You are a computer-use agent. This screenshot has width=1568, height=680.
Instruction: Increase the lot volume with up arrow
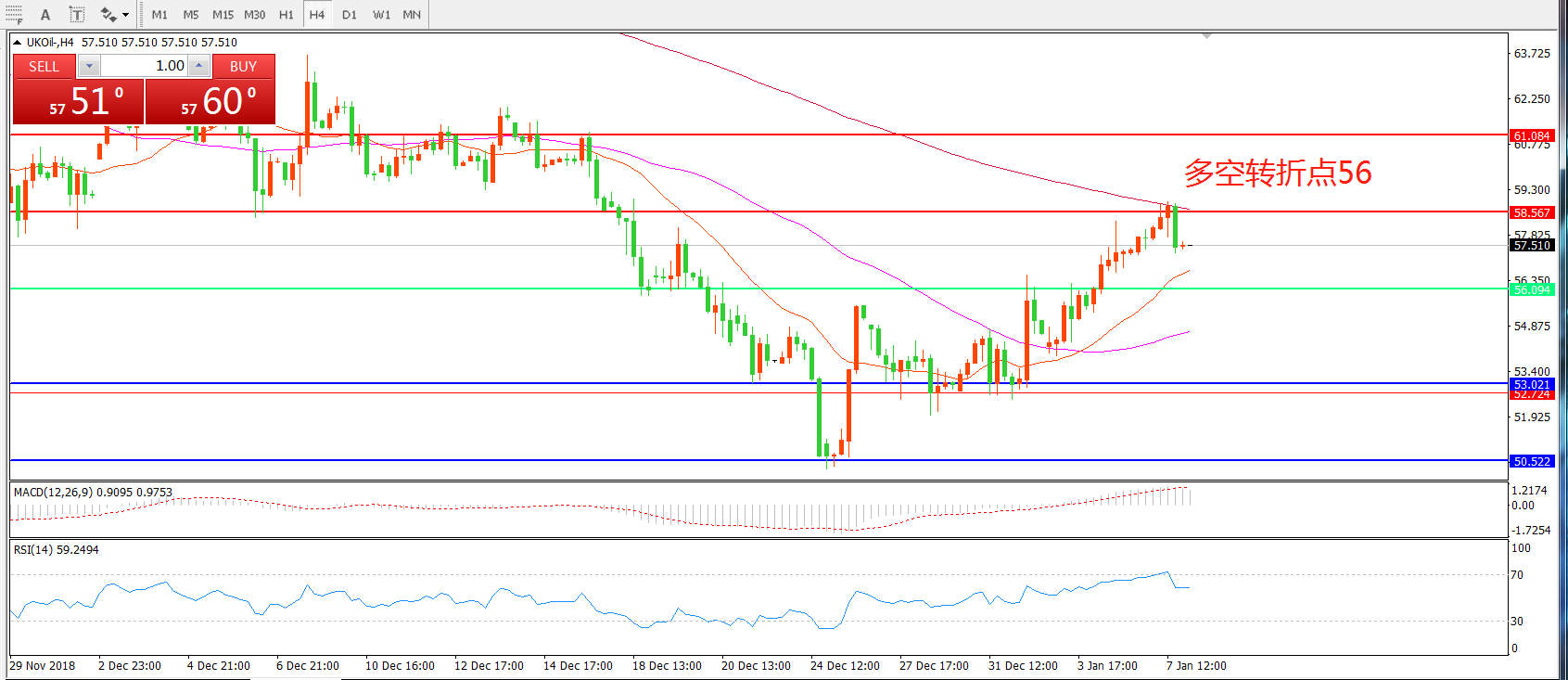coord(199,66)
